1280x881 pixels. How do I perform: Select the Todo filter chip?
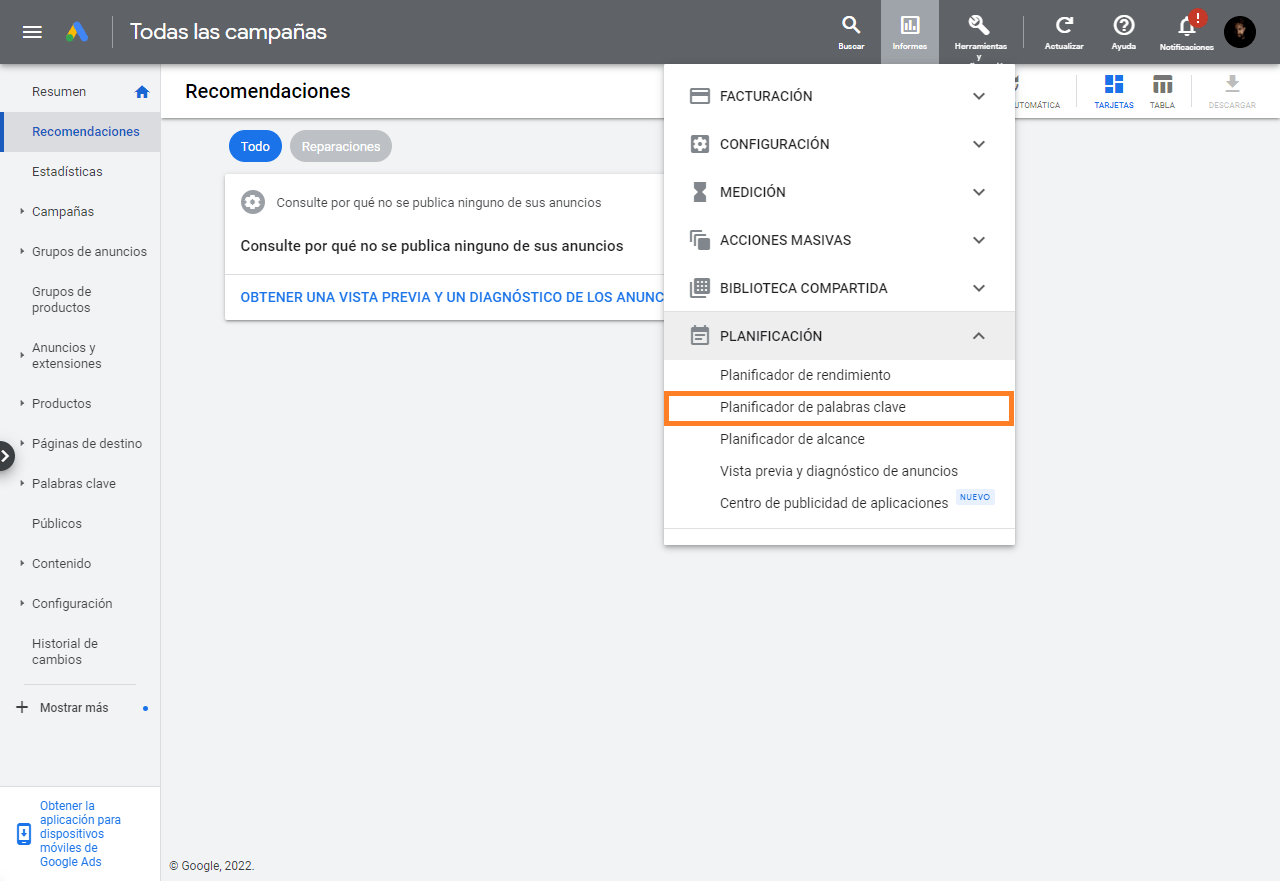[x=255, y=146]
